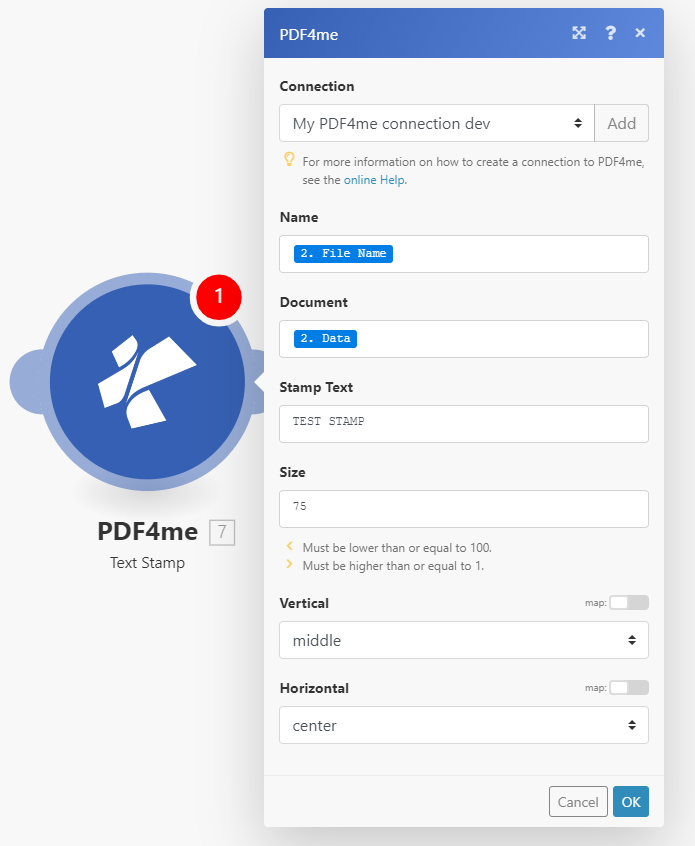Image resolution: width=695 pixels, height=846 pixels.
Task: Focus the Stamp Text field
Action: [464, 424]
